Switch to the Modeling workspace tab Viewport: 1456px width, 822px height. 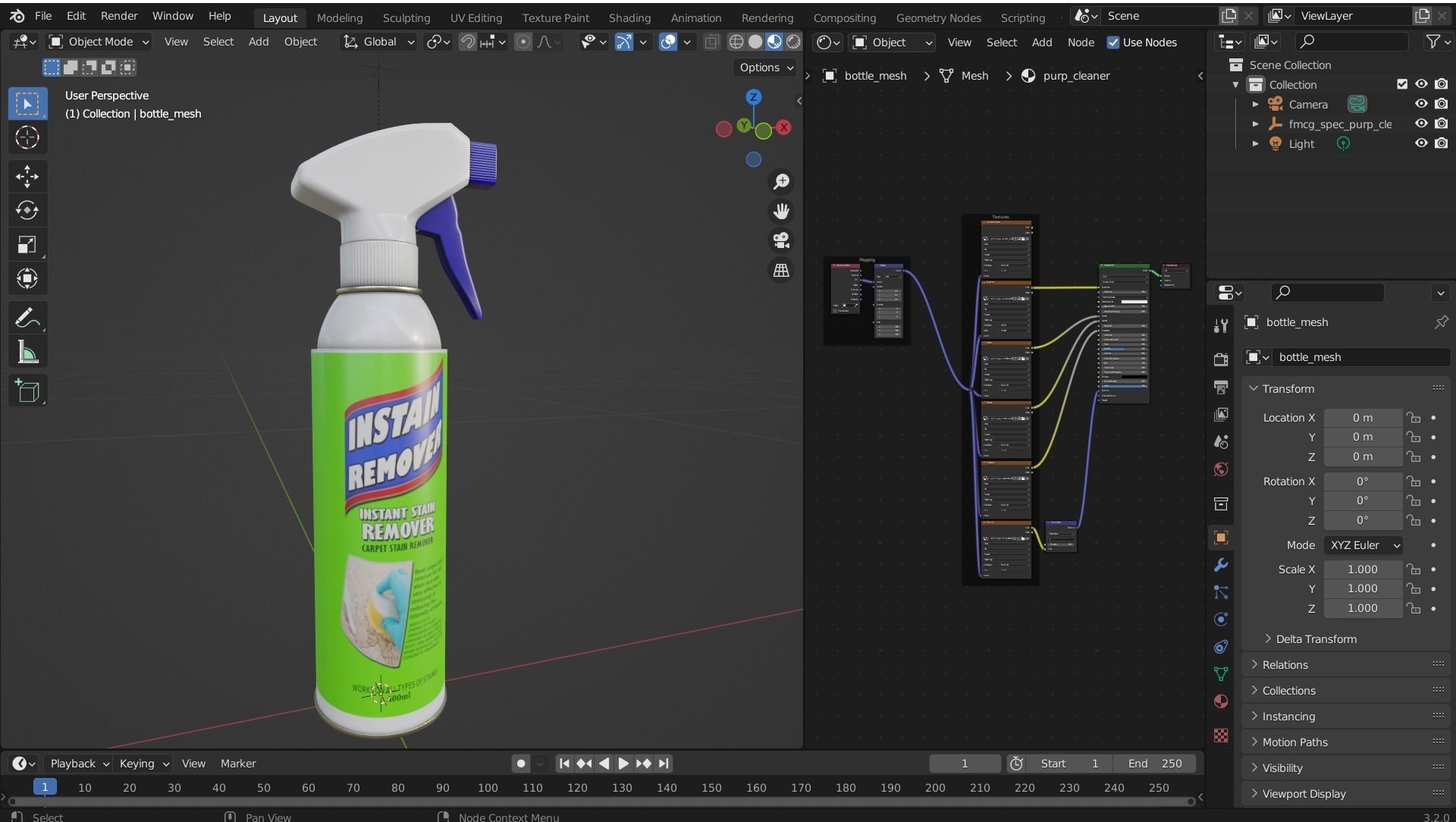point(340,17)
